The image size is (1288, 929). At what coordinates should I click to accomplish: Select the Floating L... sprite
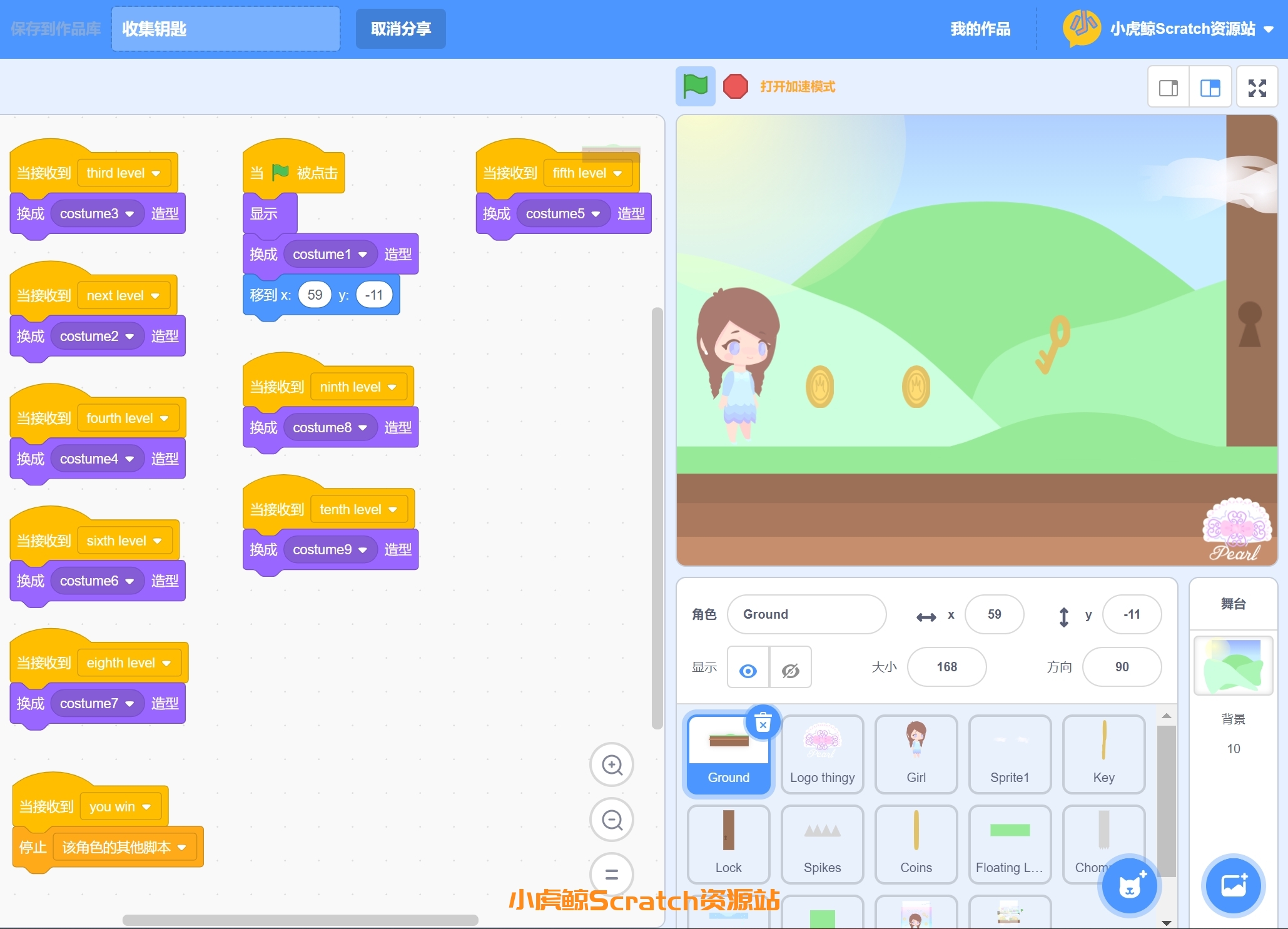pyautogui.click(x=1010, y=844)
